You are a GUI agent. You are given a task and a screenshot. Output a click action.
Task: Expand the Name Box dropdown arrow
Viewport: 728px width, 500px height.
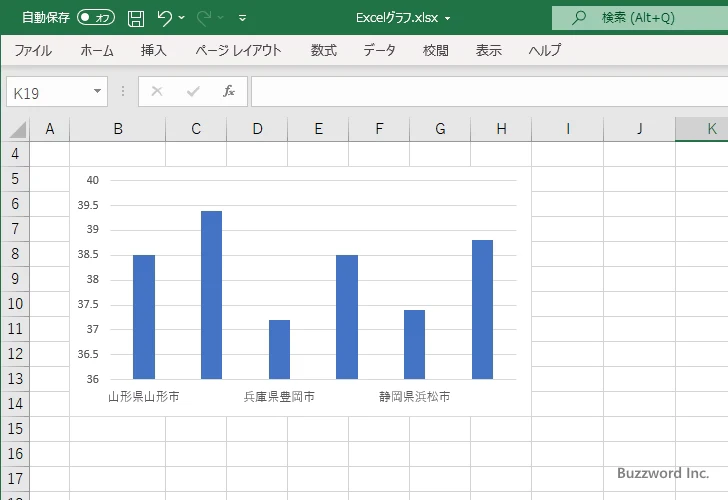pyautogui.click(x=98, y=91)
